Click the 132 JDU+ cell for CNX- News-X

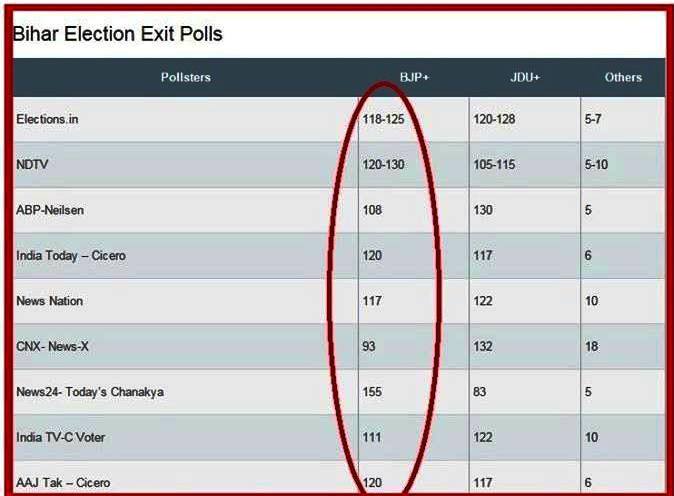coord(484,347)
